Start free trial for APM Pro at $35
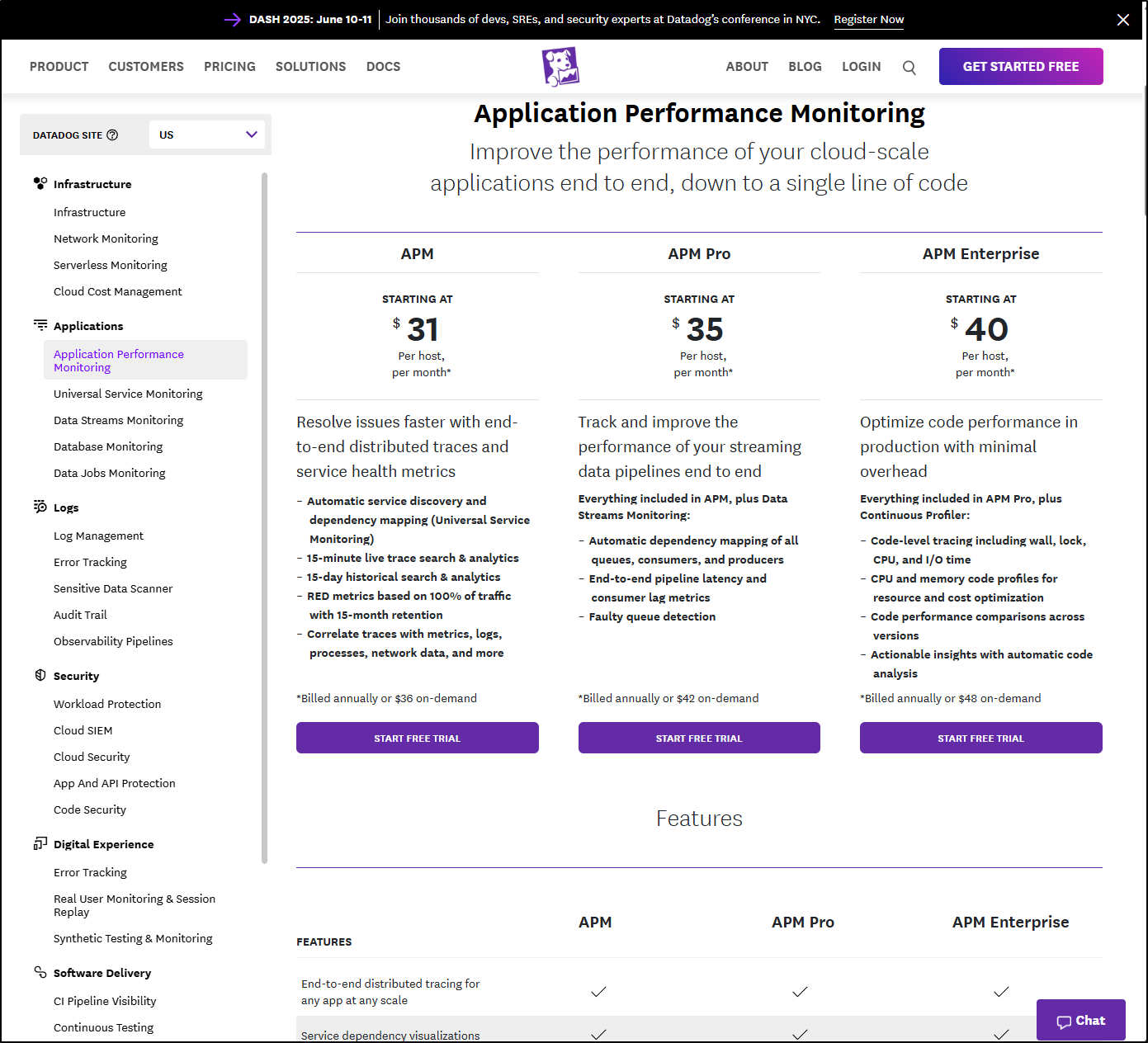The image size is (1148, 1043). click(x=699, y=738)
